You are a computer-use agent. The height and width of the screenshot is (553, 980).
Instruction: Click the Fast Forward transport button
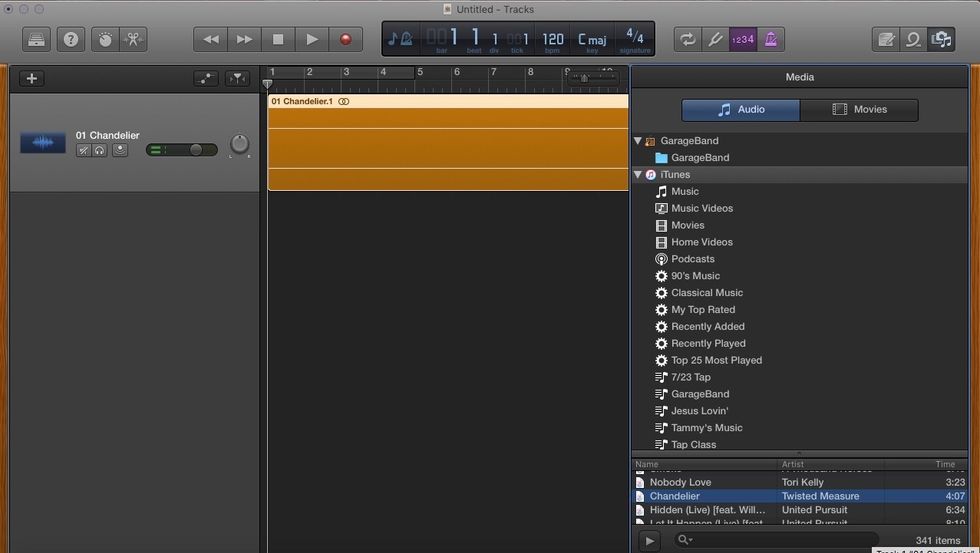point(244,40)
